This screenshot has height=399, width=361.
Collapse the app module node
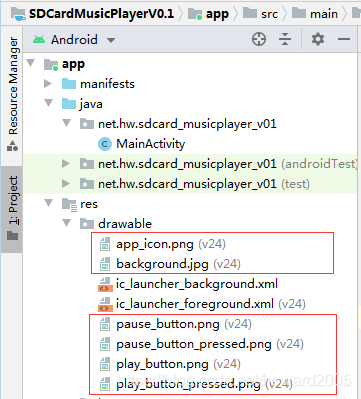click(31, 63)
